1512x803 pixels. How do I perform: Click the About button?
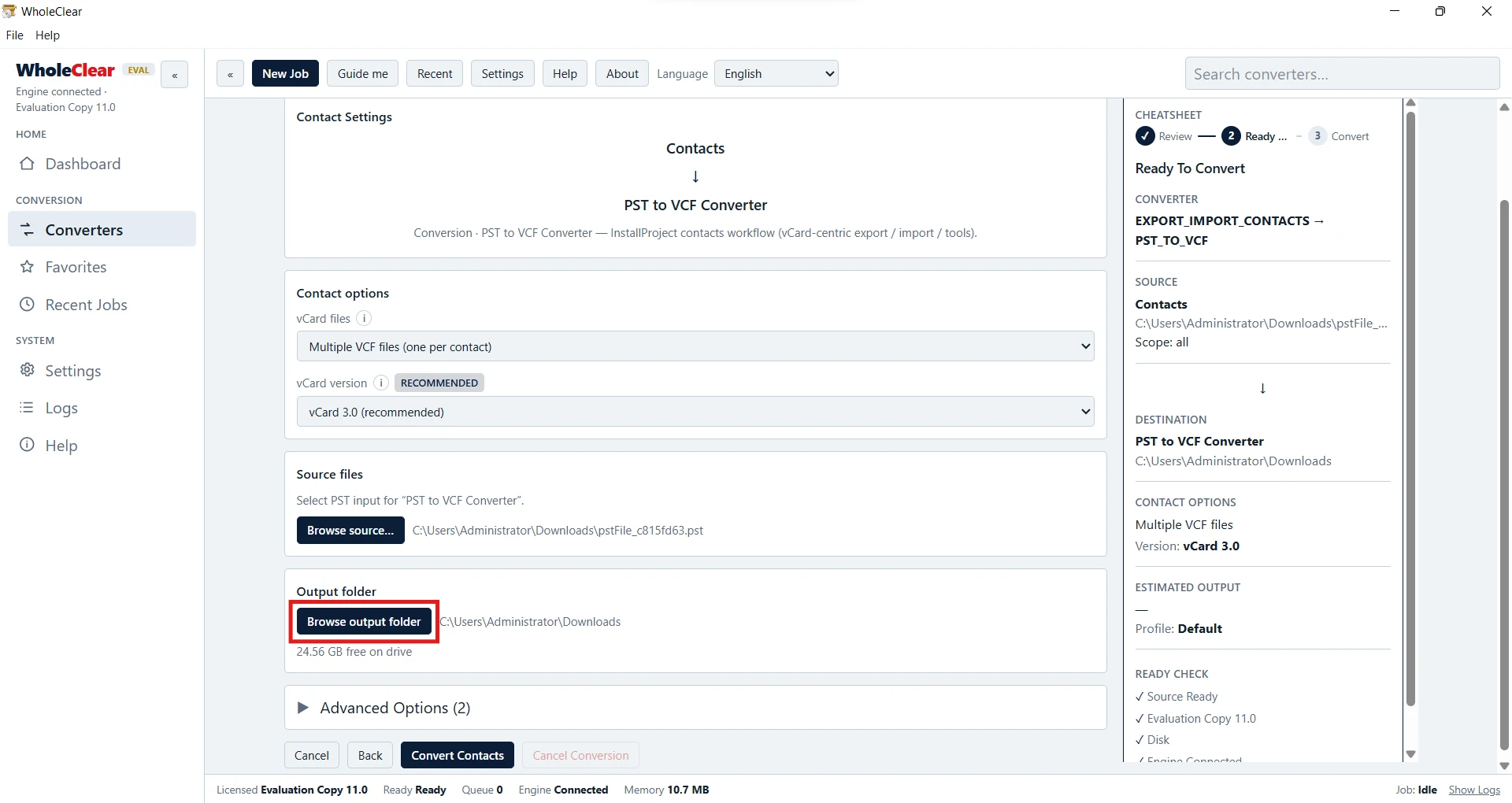click(x=622, y=74)
